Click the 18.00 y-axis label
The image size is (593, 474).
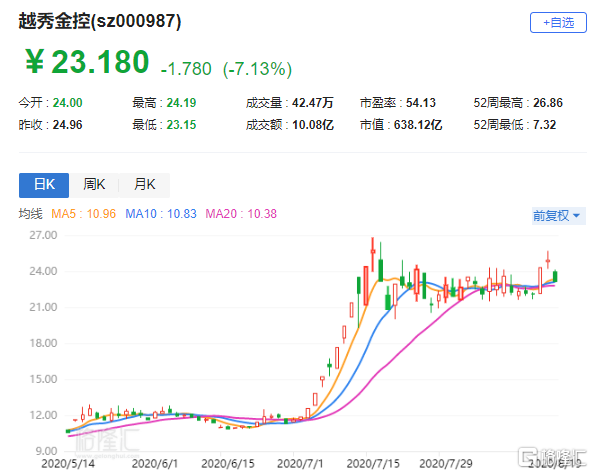43,343
